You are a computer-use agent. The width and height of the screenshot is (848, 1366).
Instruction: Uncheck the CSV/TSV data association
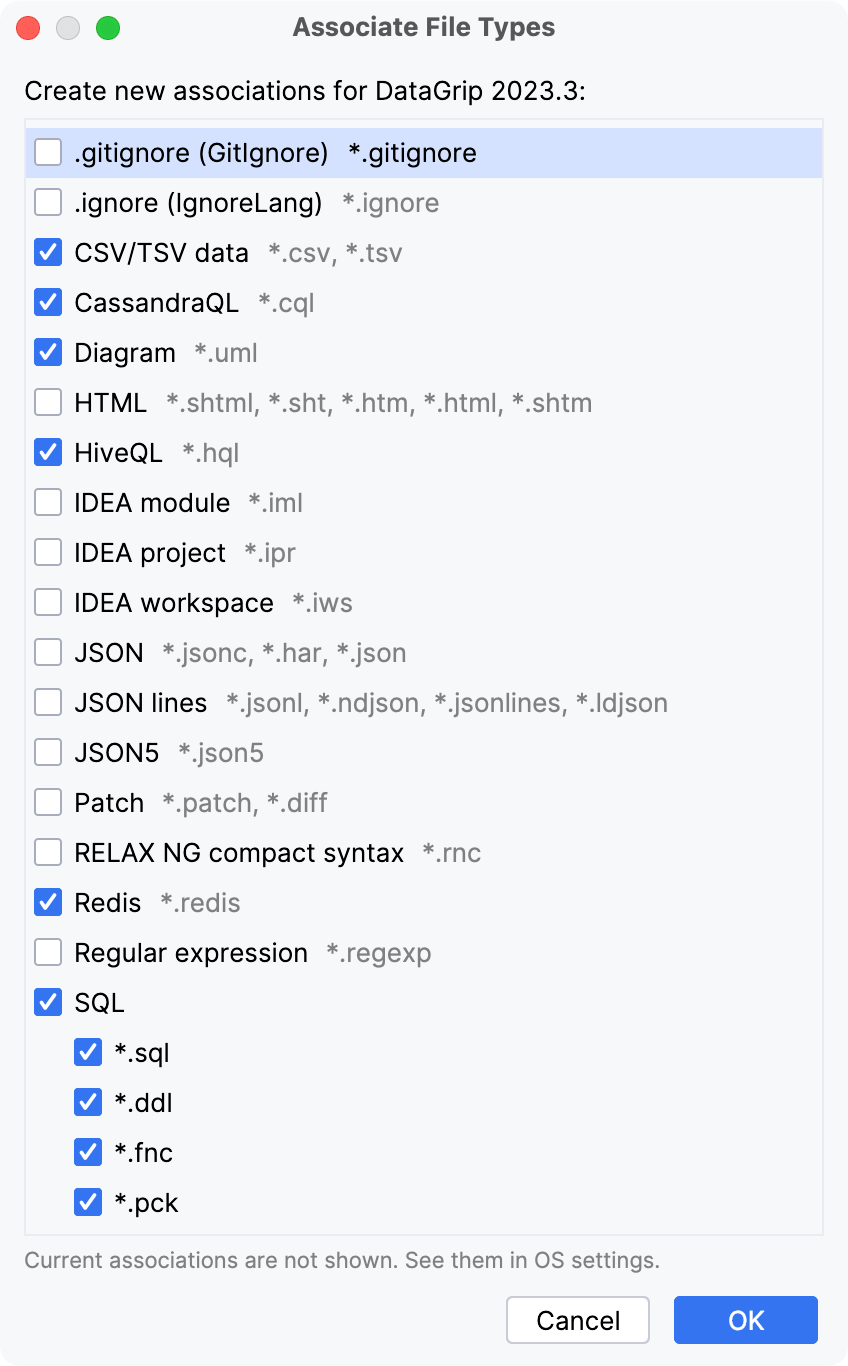pos(47,252)
